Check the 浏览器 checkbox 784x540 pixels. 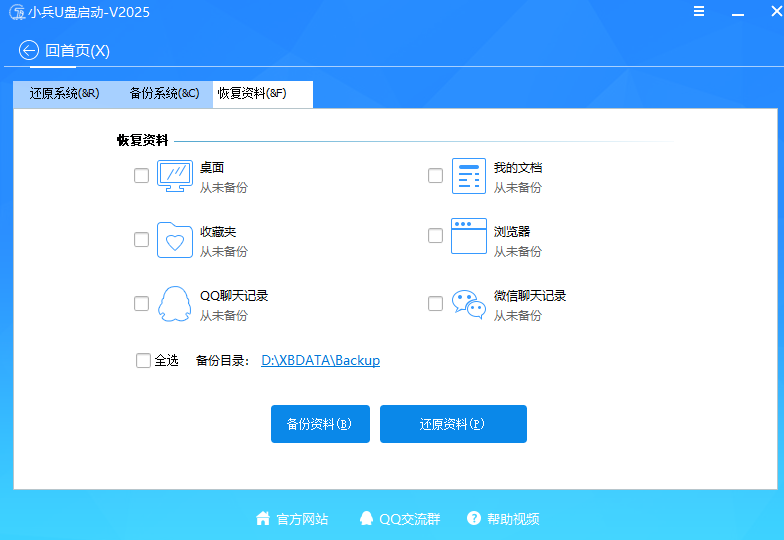coord(436,236)
